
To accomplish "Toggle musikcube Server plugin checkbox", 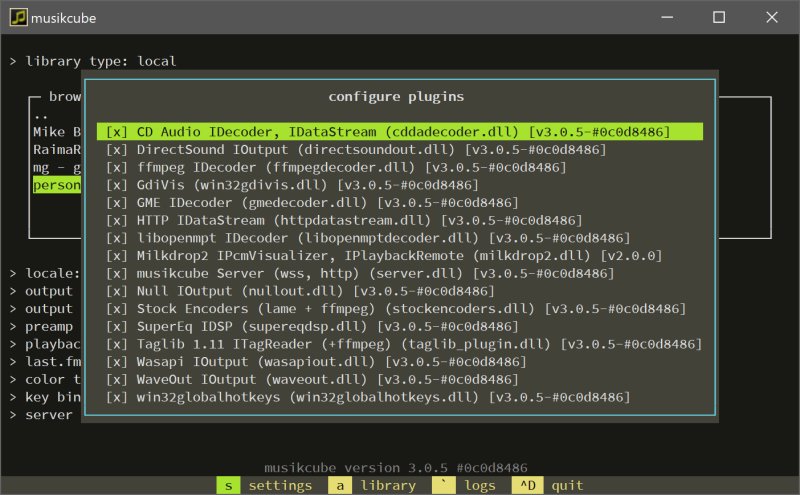I will 116,274.
